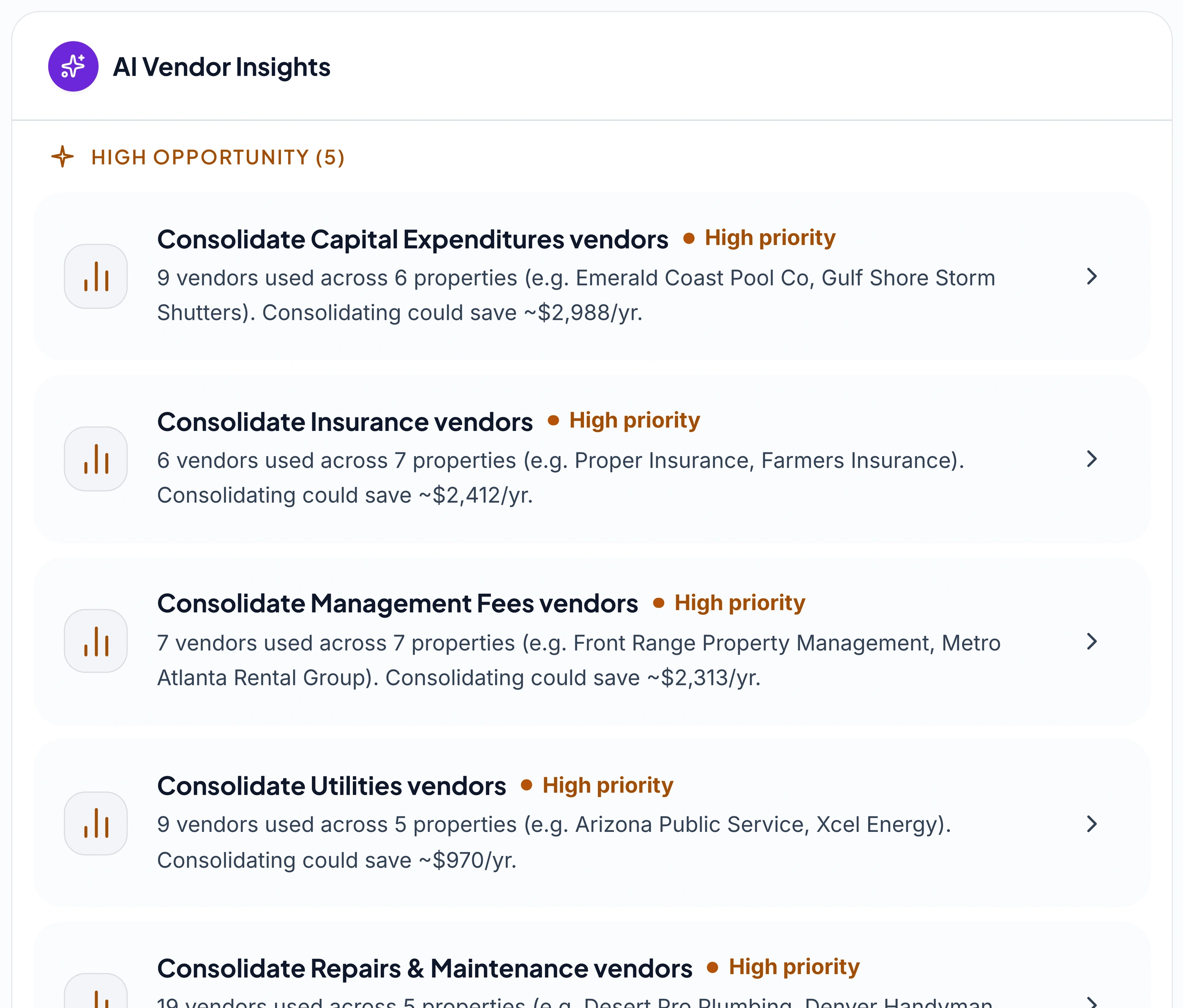
Task: Click description mentioning Emerald Coast Pool Co
Action: click(x=576, y=295)
